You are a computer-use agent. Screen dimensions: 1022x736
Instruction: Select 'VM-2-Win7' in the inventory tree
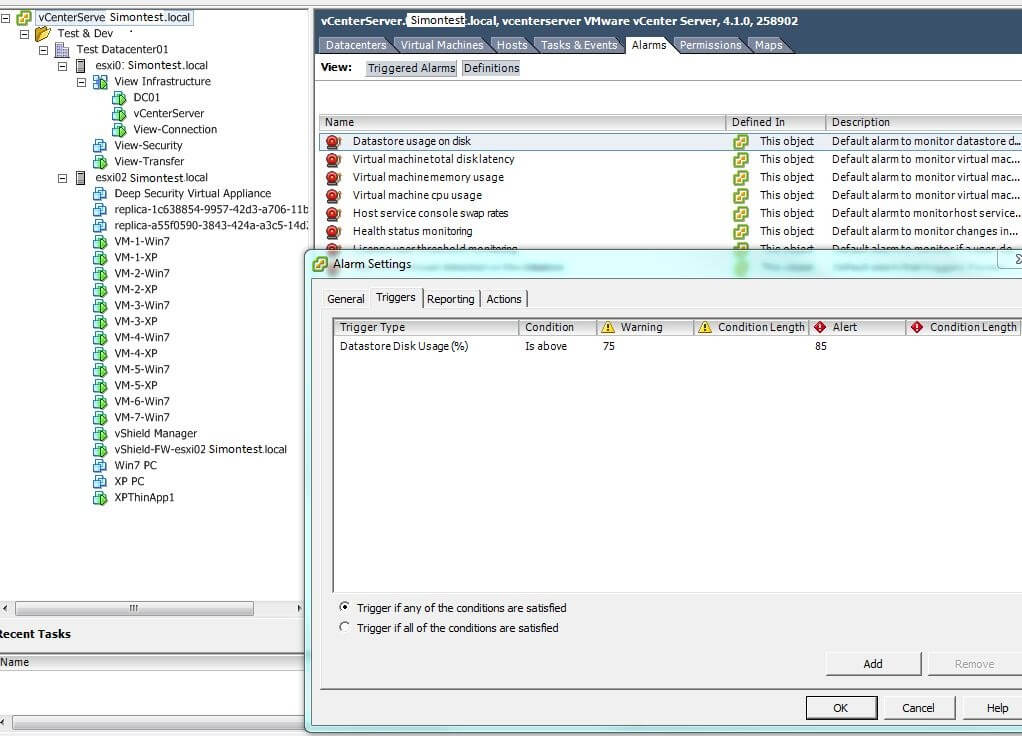(142, 274)
